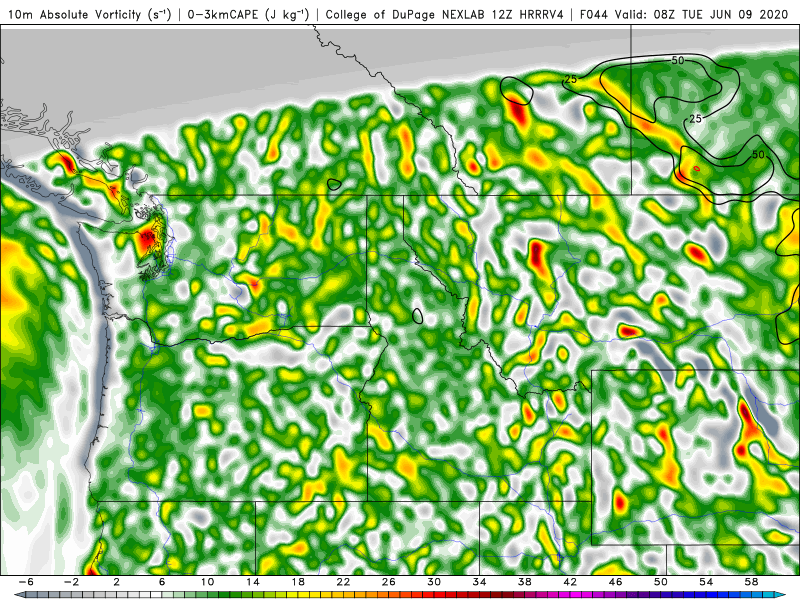Click the colorbar tick label "6"

point(162,582)
